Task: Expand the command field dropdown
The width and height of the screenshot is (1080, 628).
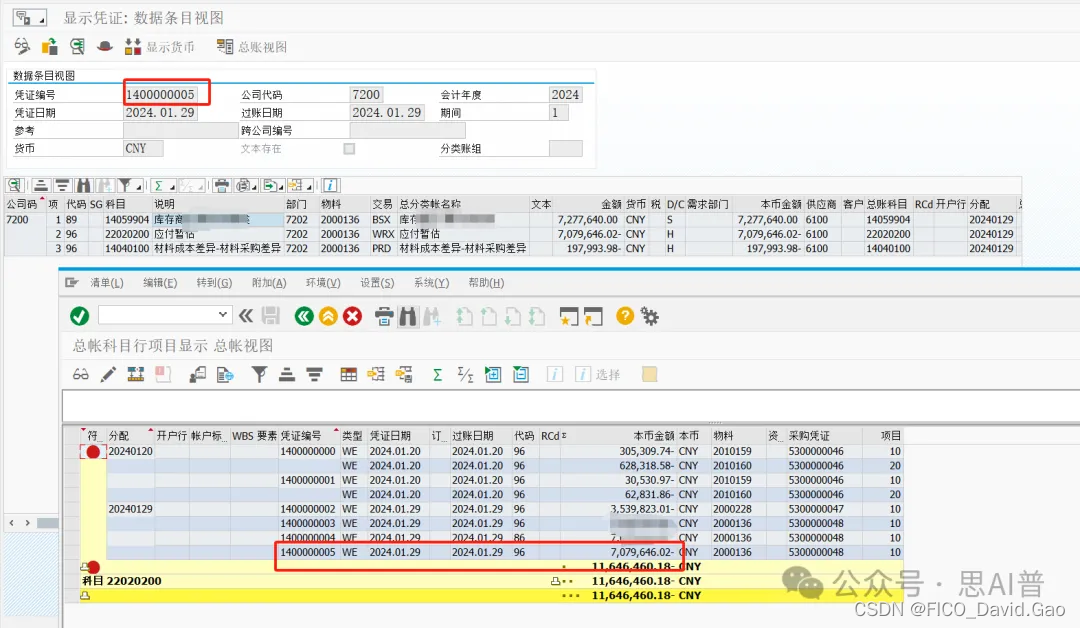Action: 222,315
